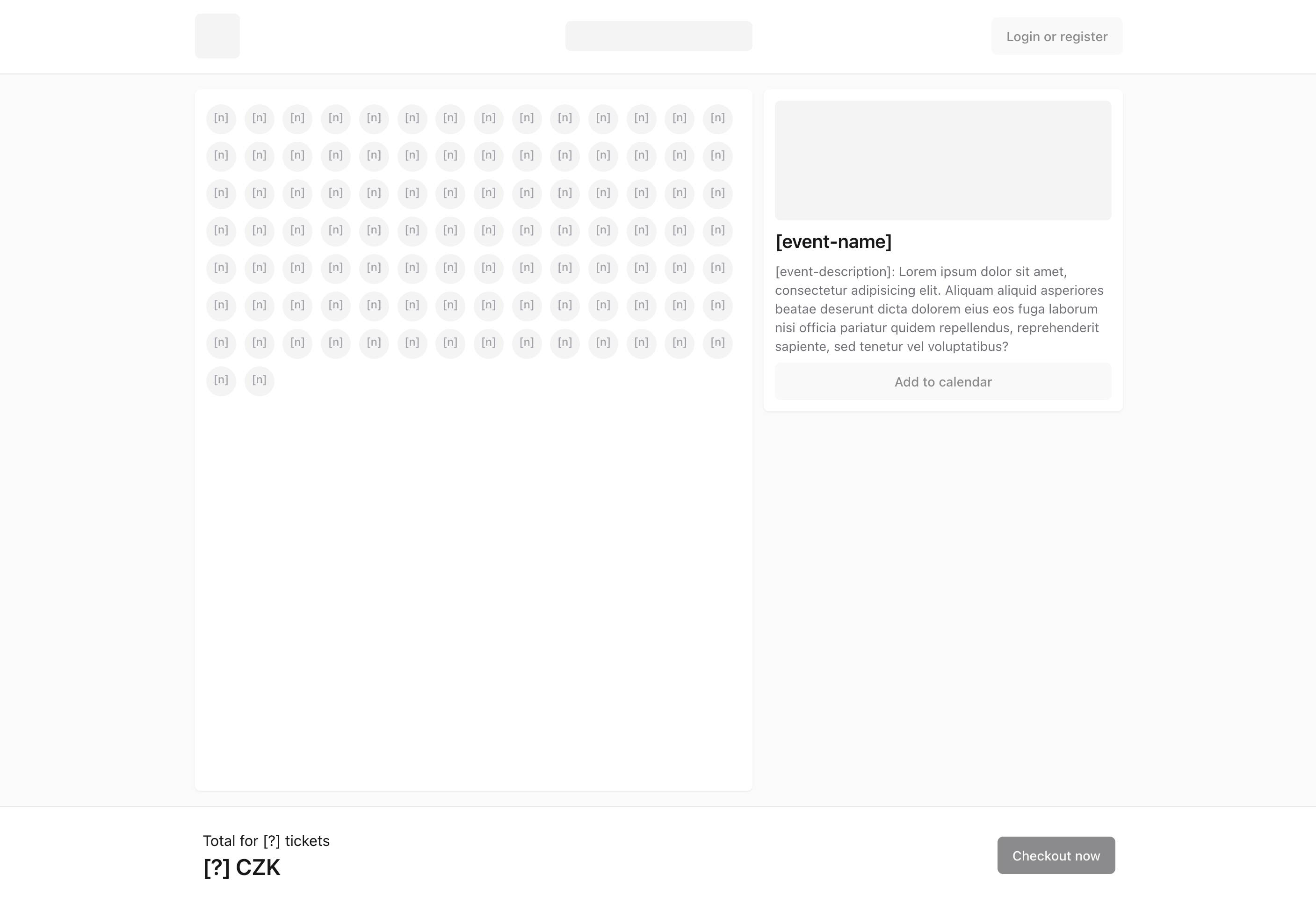
Task: Select the second seat in bottom row
Action: point(260,380)
